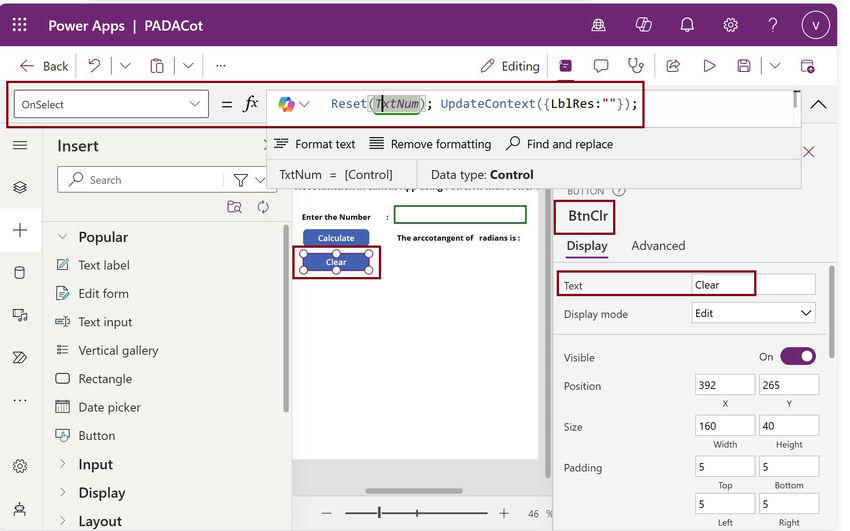
Task: Open the Power Automate icon
Action: pos(20,358)
